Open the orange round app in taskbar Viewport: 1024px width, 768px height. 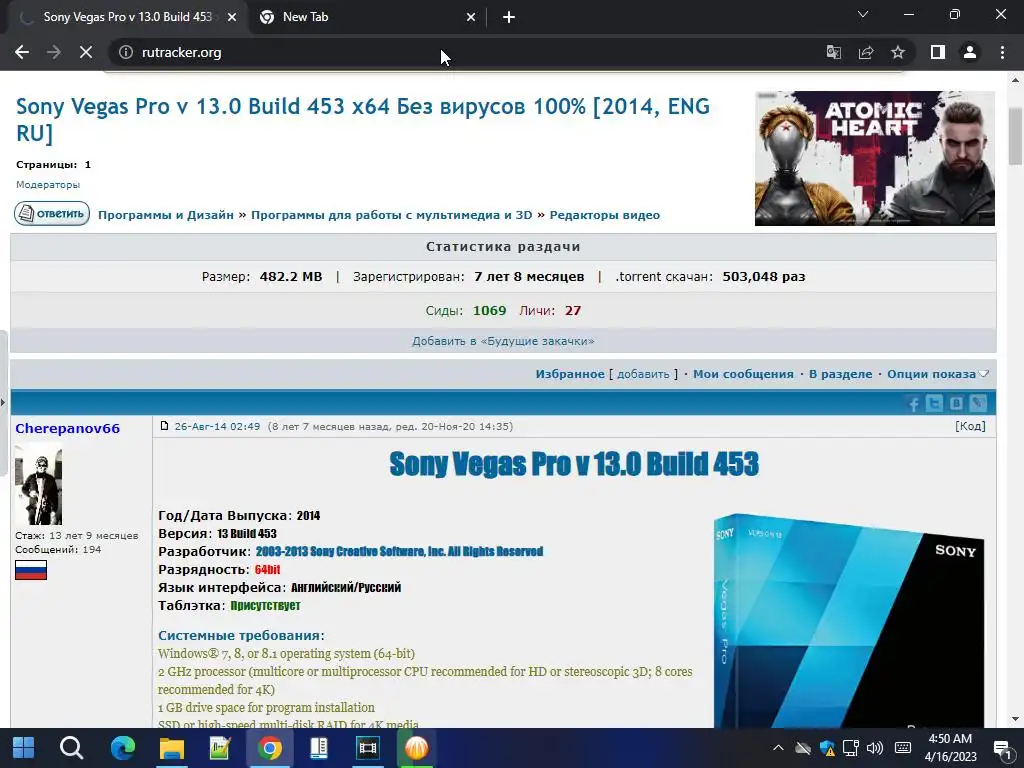click(416, 748)
